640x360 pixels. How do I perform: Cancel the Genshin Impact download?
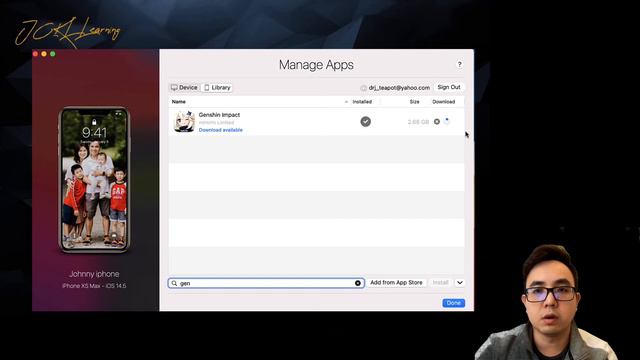(437, 122)
